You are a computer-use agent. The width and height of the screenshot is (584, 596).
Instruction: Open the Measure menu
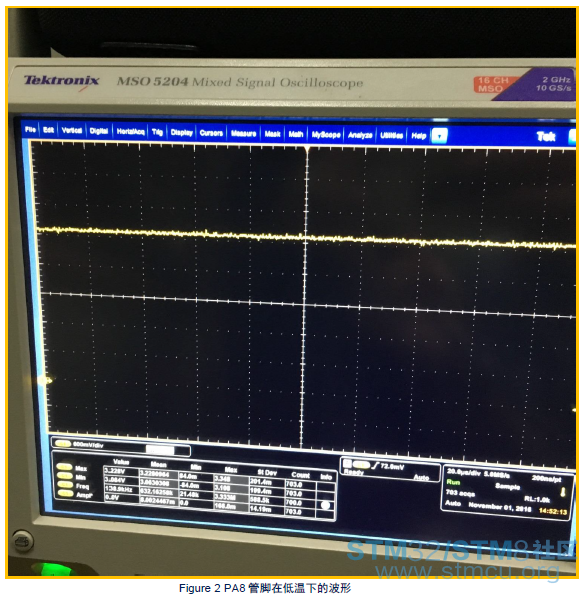click(x=243, y=133)
